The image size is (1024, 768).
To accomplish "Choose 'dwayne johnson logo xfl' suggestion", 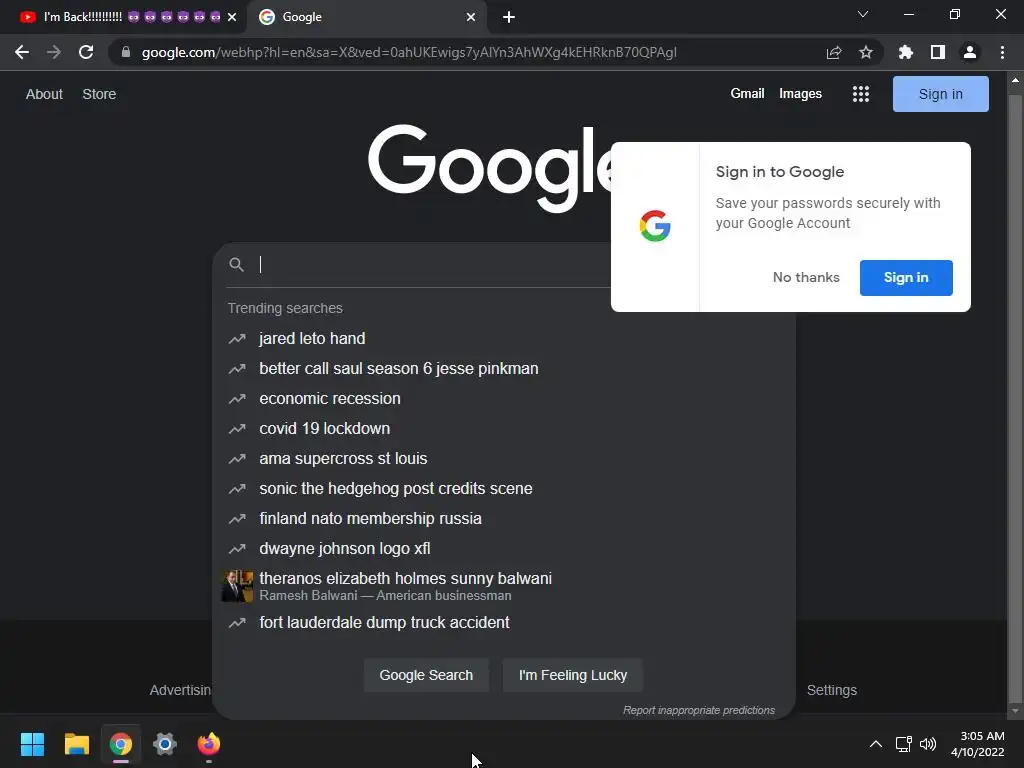I will pos(504,549).
